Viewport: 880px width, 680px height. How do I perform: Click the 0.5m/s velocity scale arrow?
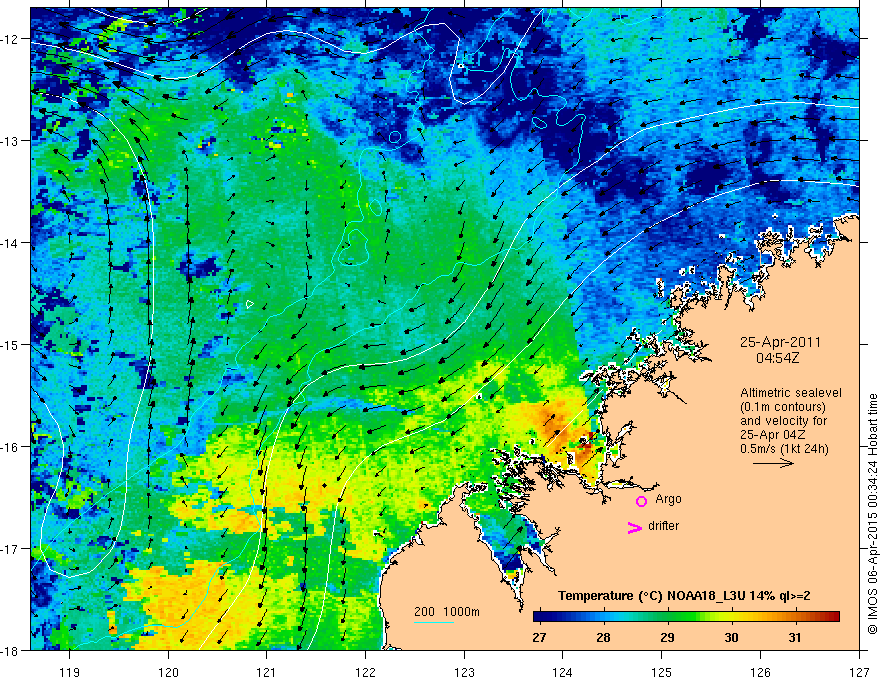click(773, 463)
